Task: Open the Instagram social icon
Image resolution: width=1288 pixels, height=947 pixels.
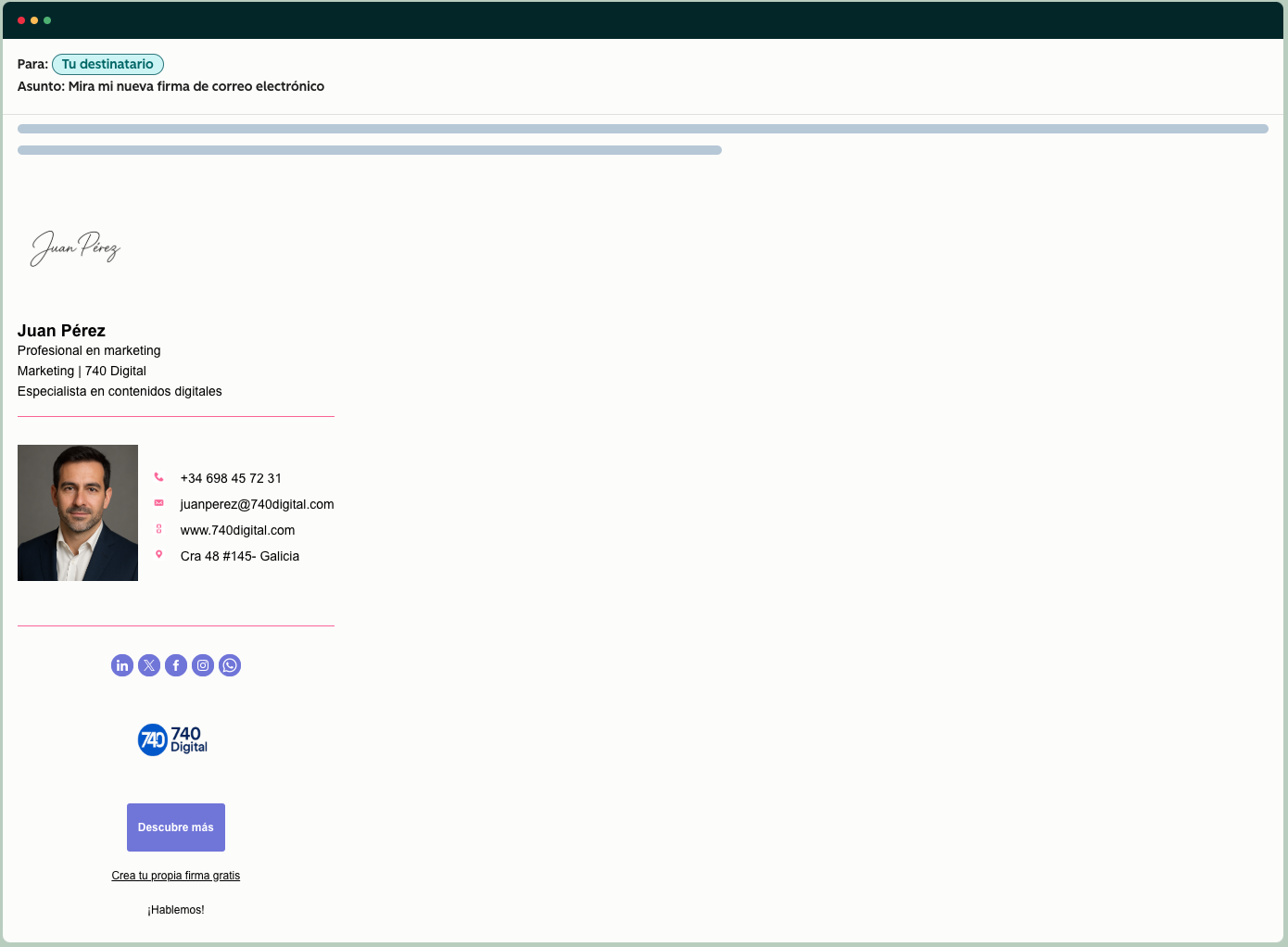Action: click(202, 665)
